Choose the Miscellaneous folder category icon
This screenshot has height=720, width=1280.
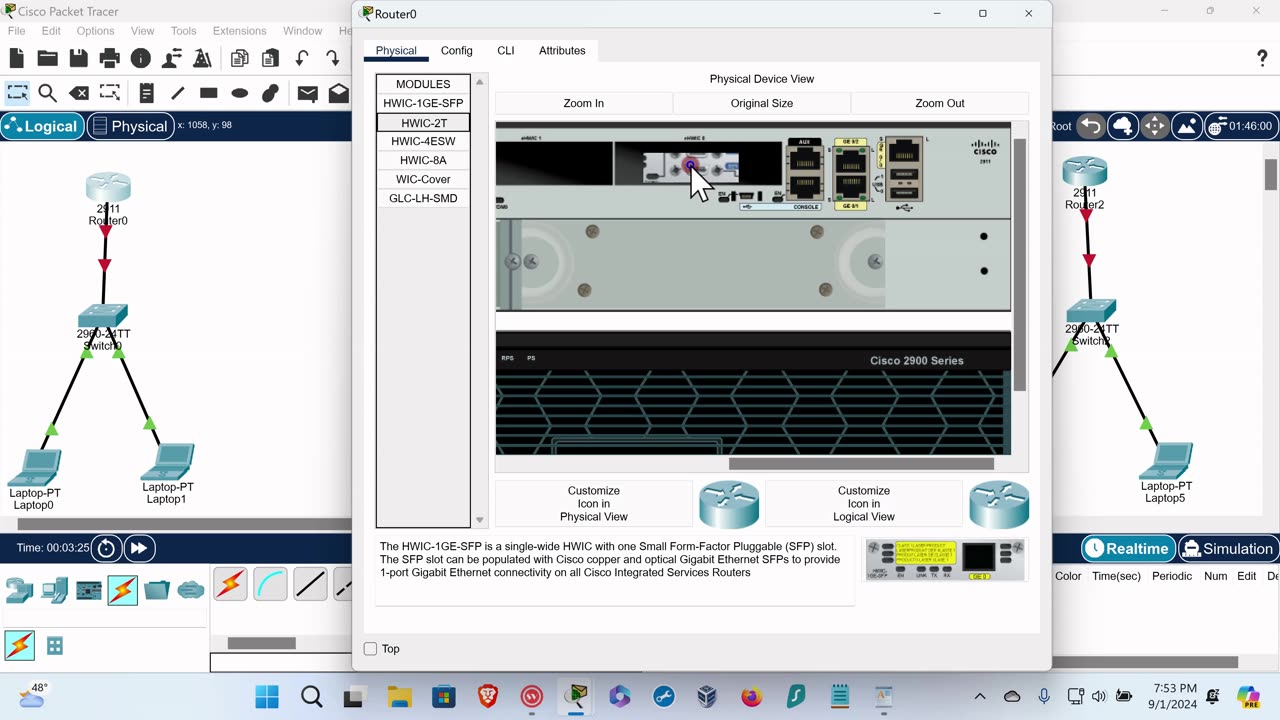click(x=157, y=590)
